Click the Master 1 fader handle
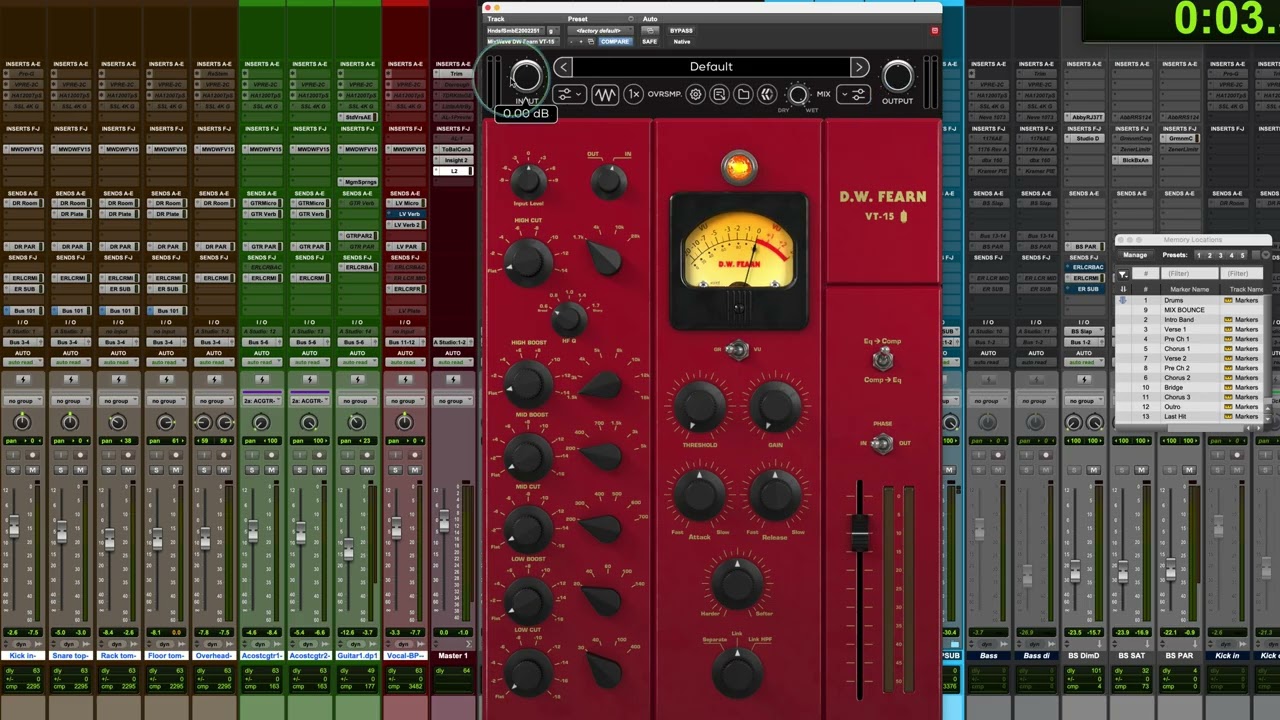 click(445, 520)
